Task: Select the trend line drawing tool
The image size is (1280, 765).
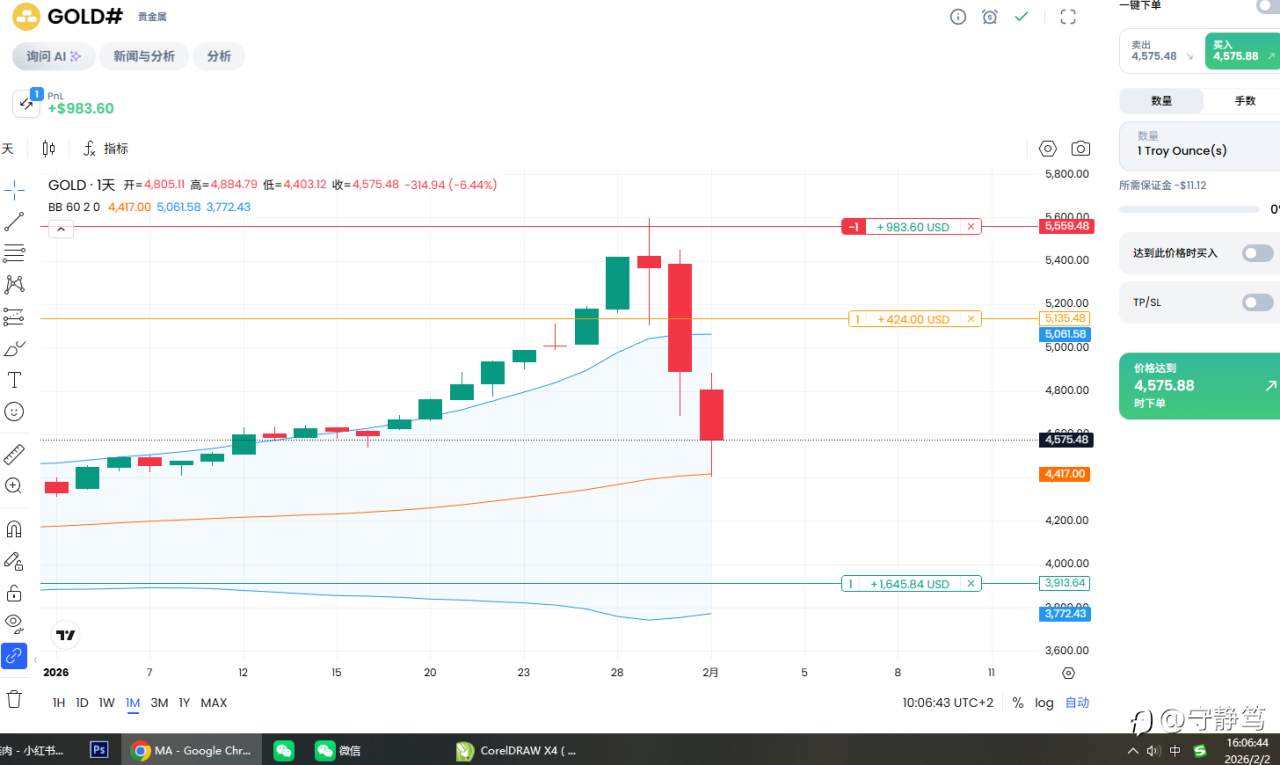Action: click(x=14, y=221)
